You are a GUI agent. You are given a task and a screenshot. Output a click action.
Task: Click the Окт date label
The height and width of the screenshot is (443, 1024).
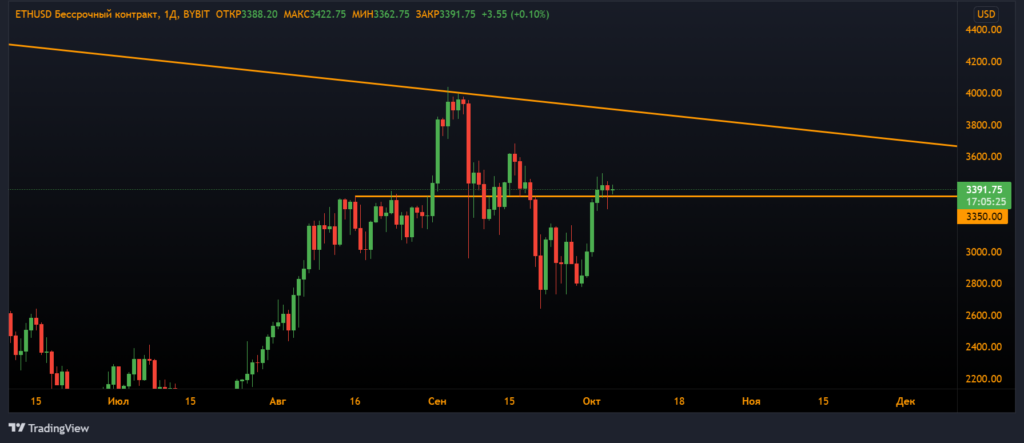click(x=592, y=402)
